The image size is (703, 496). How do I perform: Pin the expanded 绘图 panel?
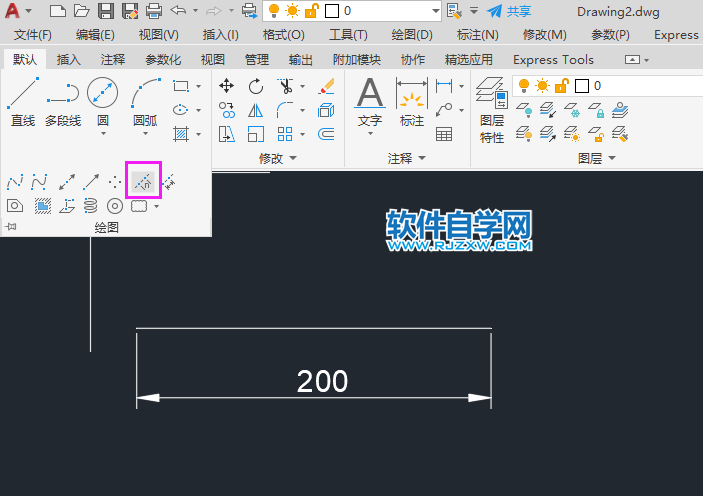tap(11, 227)
